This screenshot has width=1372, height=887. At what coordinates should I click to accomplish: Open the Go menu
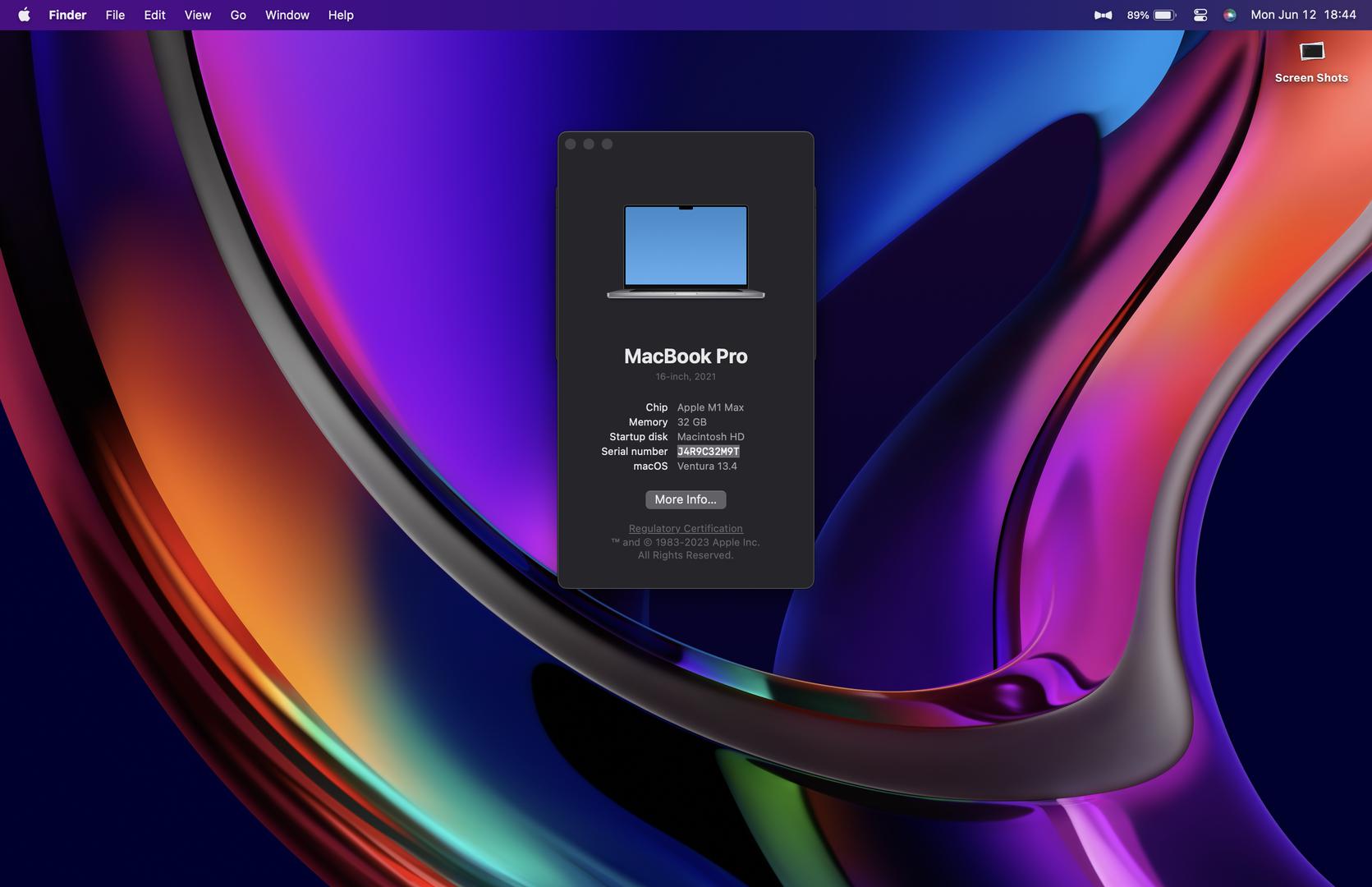point(238,15)
